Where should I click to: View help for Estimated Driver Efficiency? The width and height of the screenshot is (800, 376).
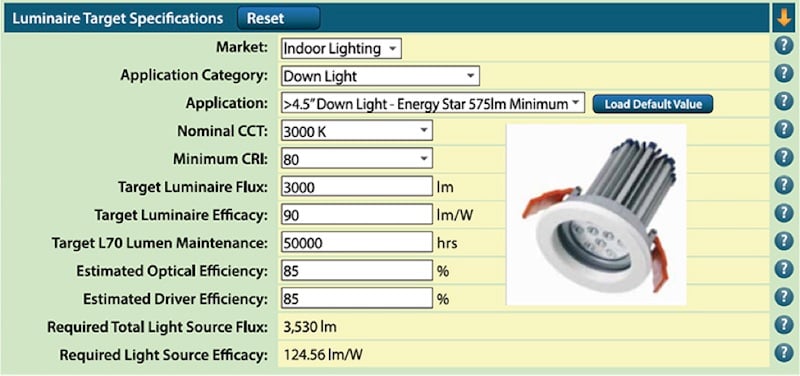tap(784, 297)
